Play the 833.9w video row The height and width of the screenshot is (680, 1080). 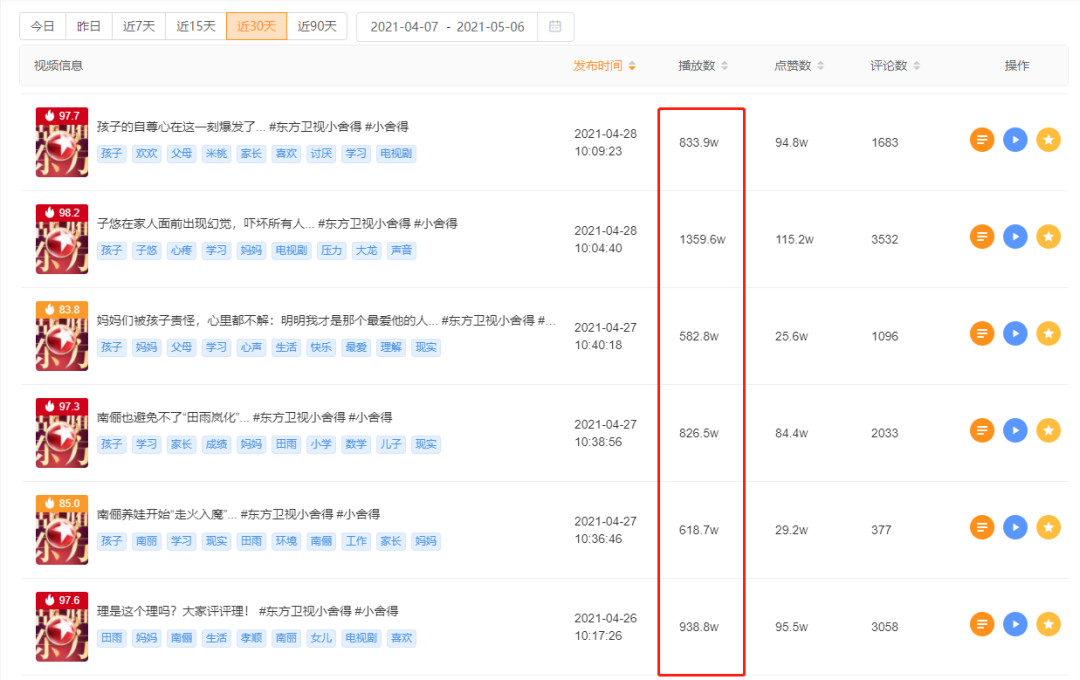point(1015,140)
